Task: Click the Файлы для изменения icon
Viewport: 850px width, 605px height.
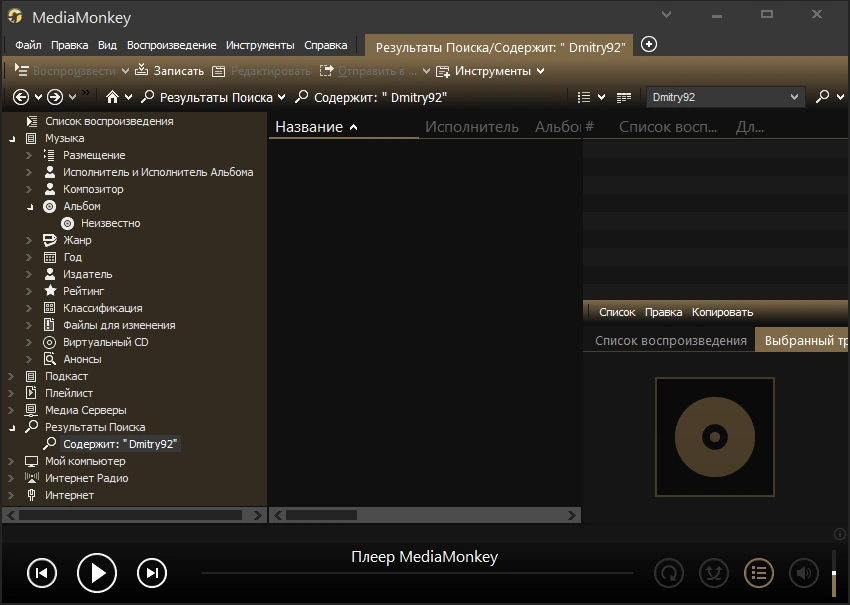Action: point(49,325)
